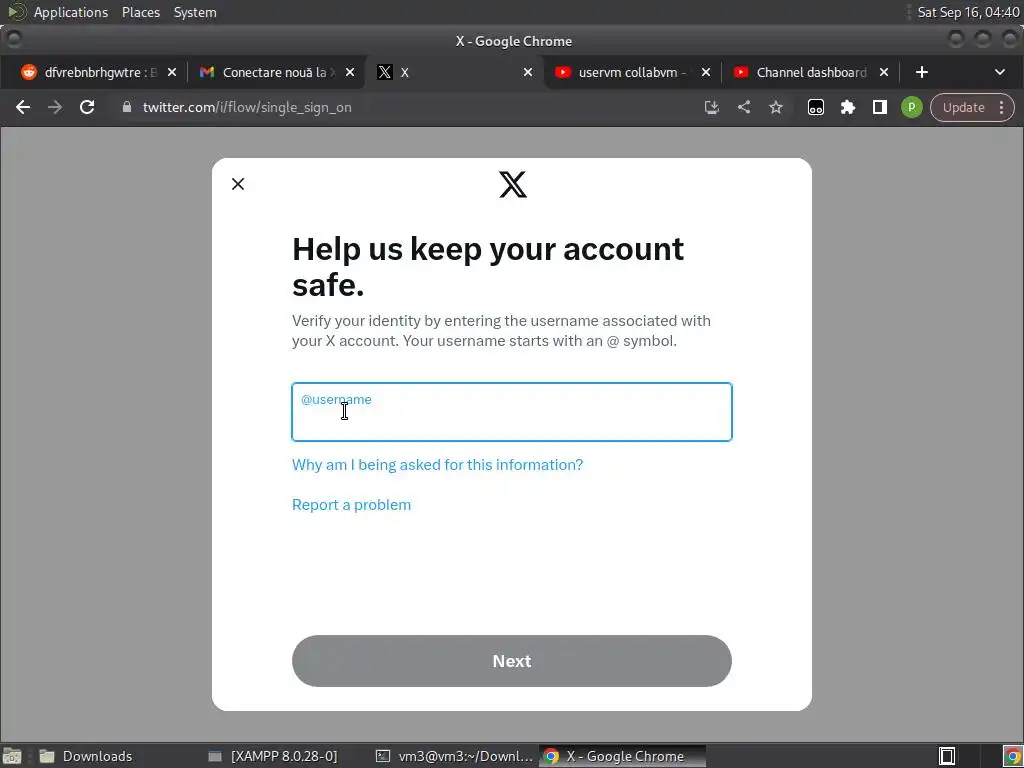Image resolution: width=1024 pixels, height=768 pixels.
Task: Open the extension icon with two eyes
Action: (x=816, y=107)
